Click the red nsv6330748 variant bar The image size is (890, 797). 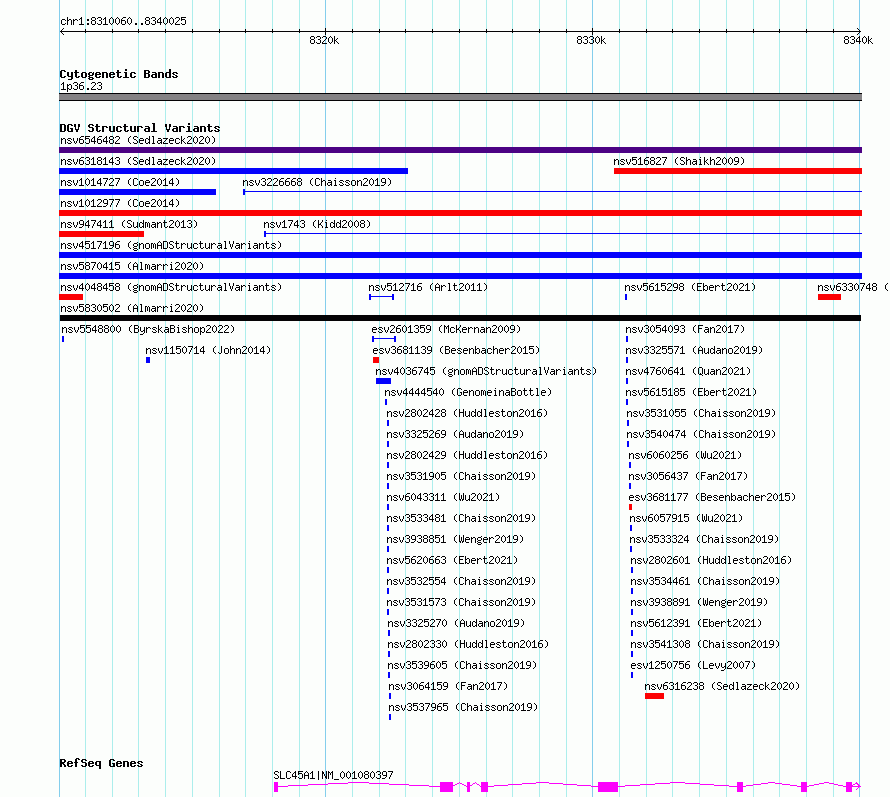[829, 297]
